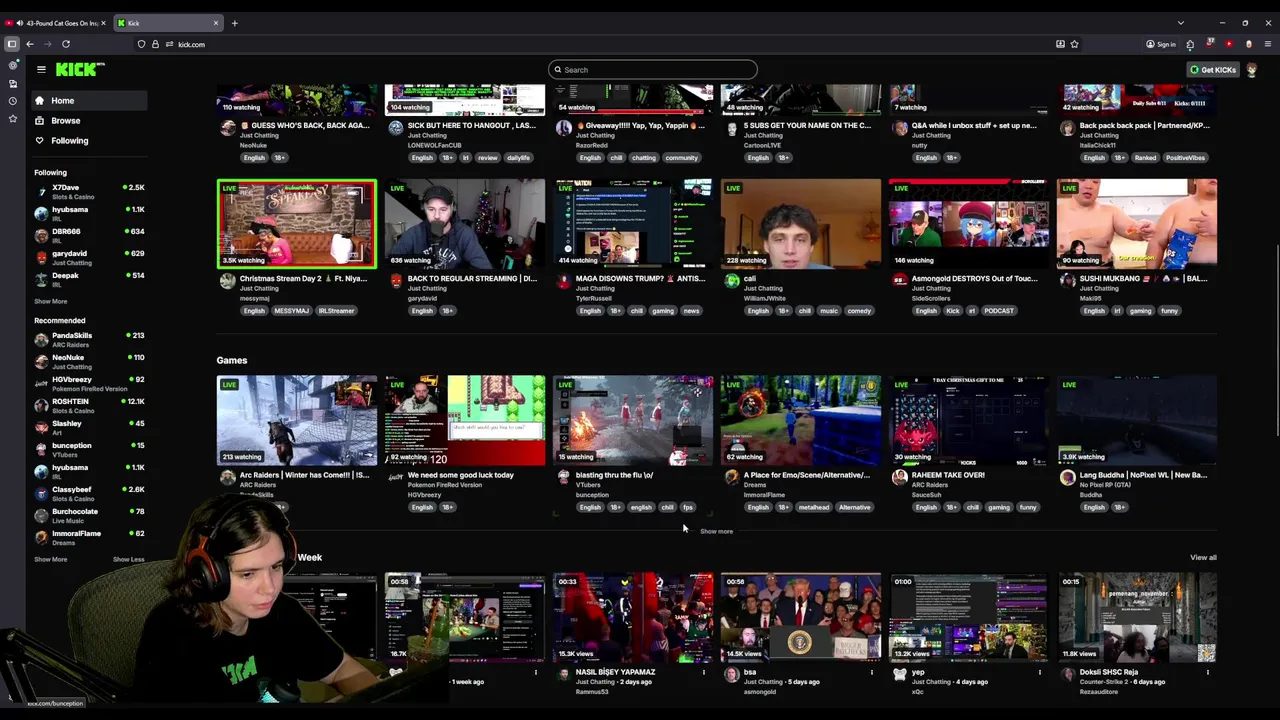Open the bookmarks star in browser sidebar

tap(12, 119)
